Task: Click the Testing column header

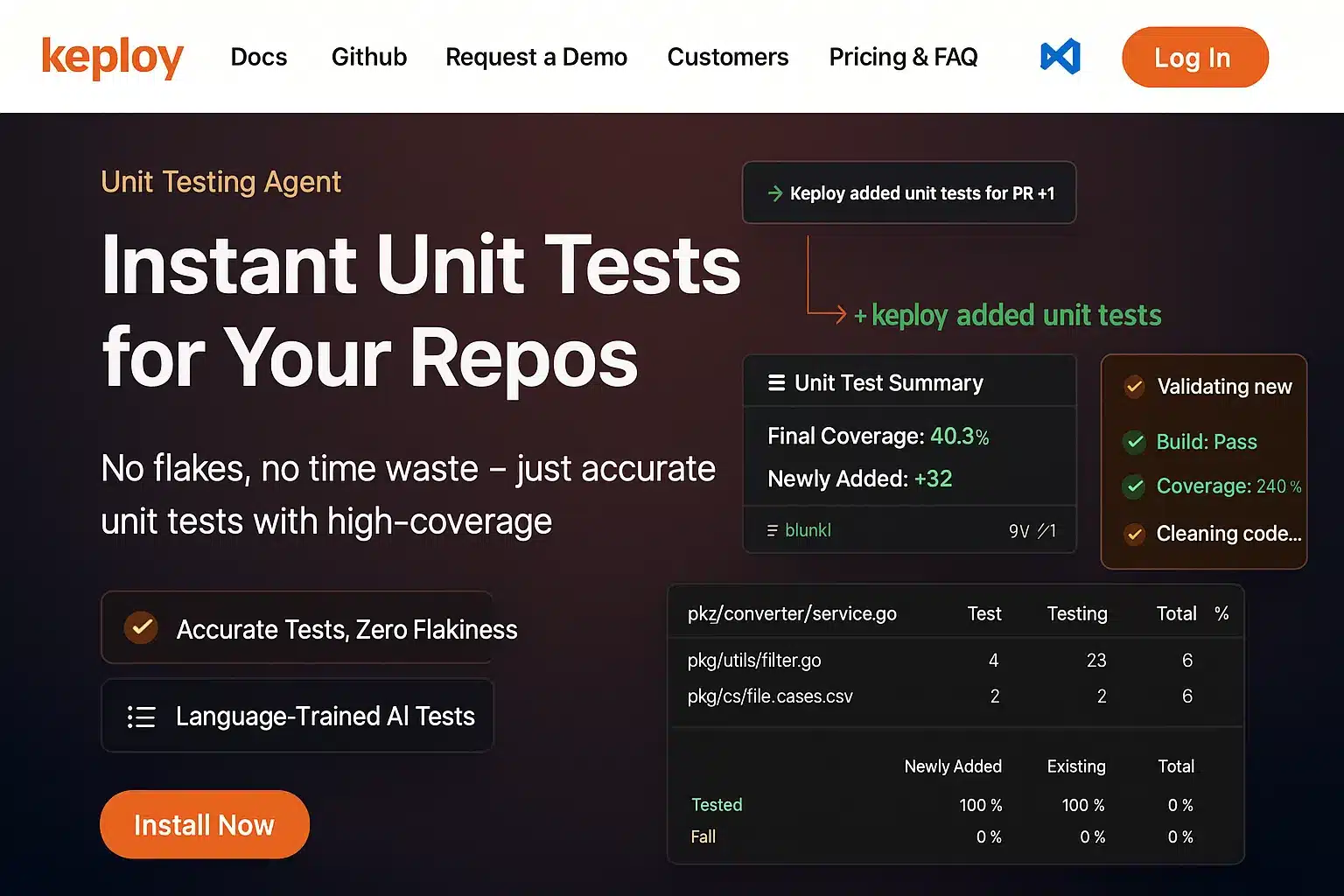Action: (1077, 613)
